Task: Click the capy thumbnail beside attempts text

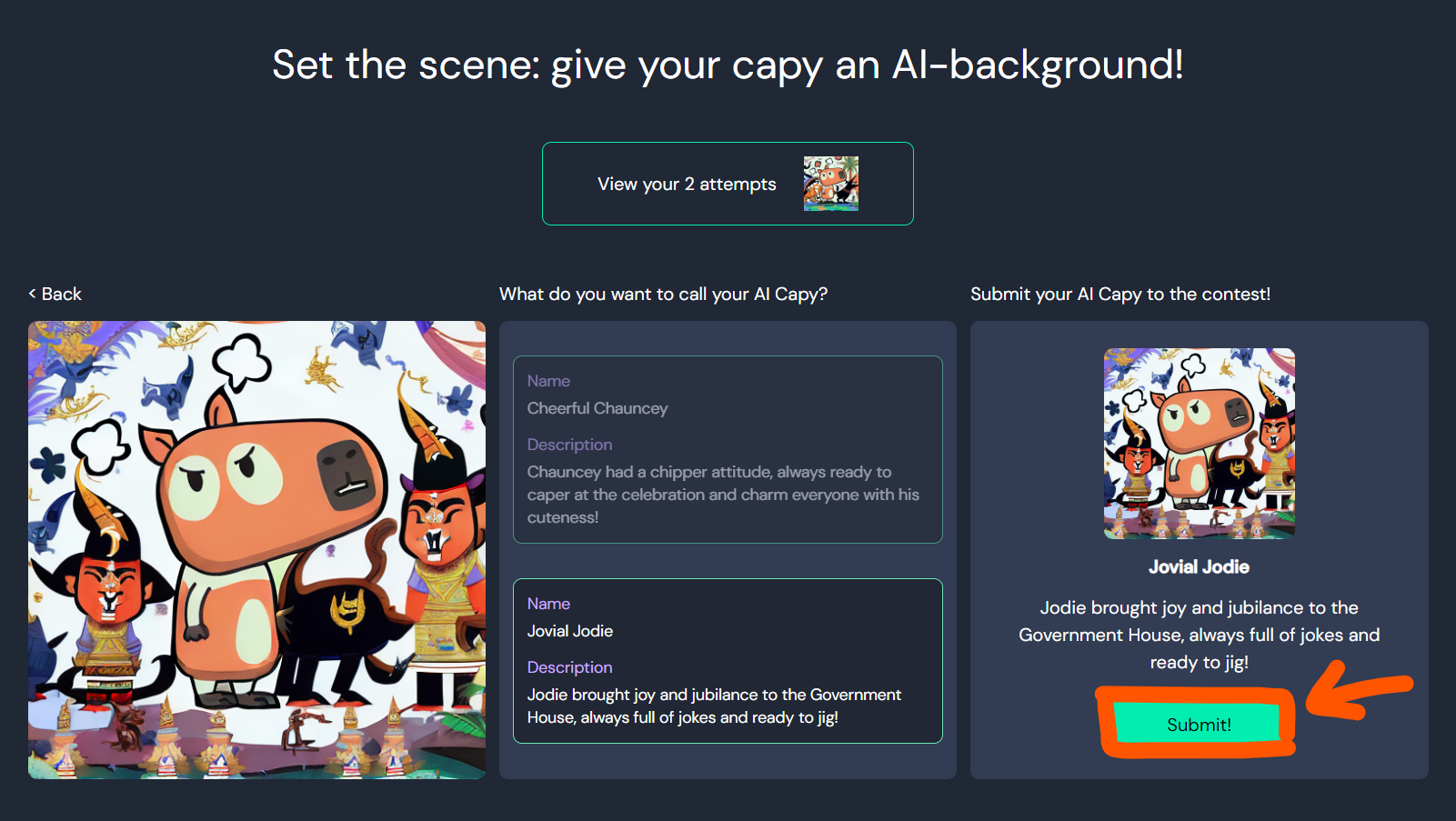Action: 830,184
